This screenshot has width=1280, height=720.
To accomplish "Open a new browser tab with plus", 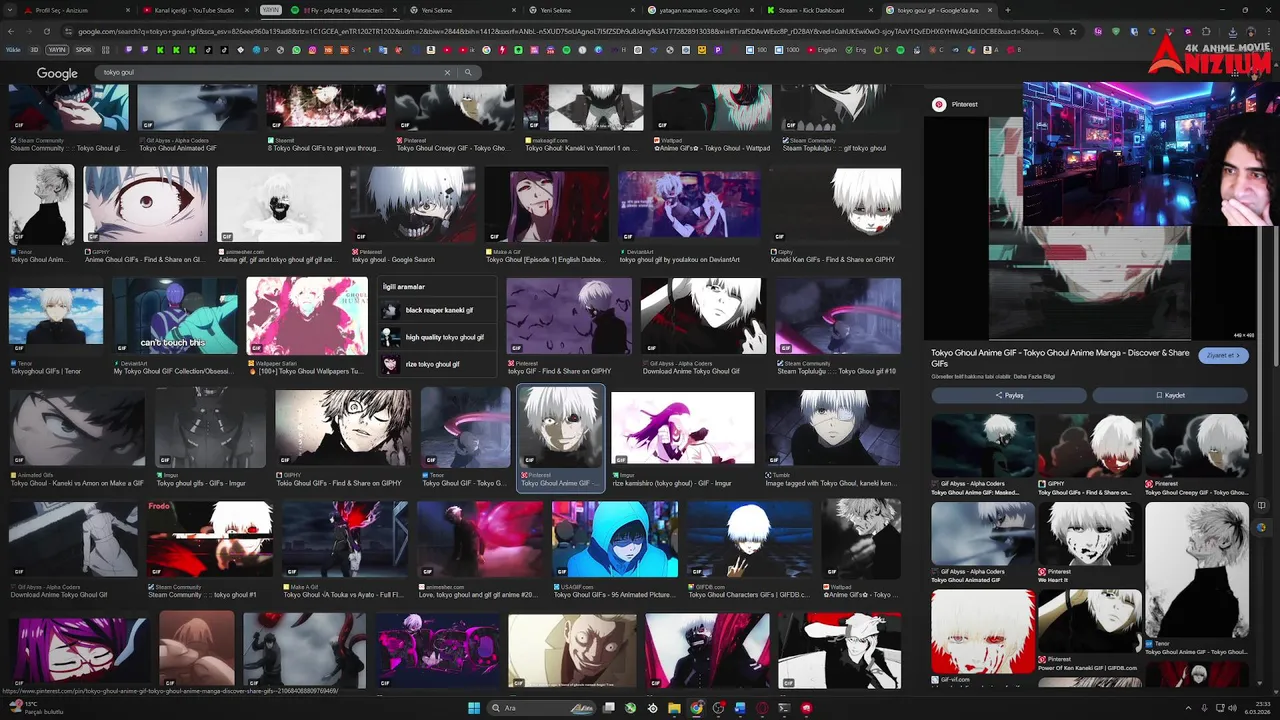I will coord(1007,10).
